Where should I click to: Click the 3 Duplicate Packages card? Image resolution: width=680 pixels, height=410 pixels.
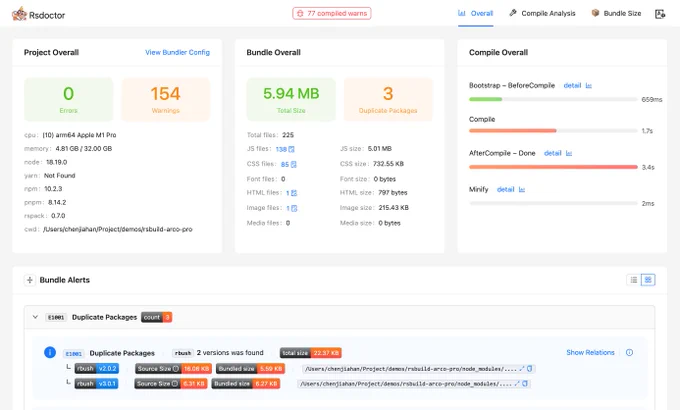pyautogui.click(x=388, y=99)
